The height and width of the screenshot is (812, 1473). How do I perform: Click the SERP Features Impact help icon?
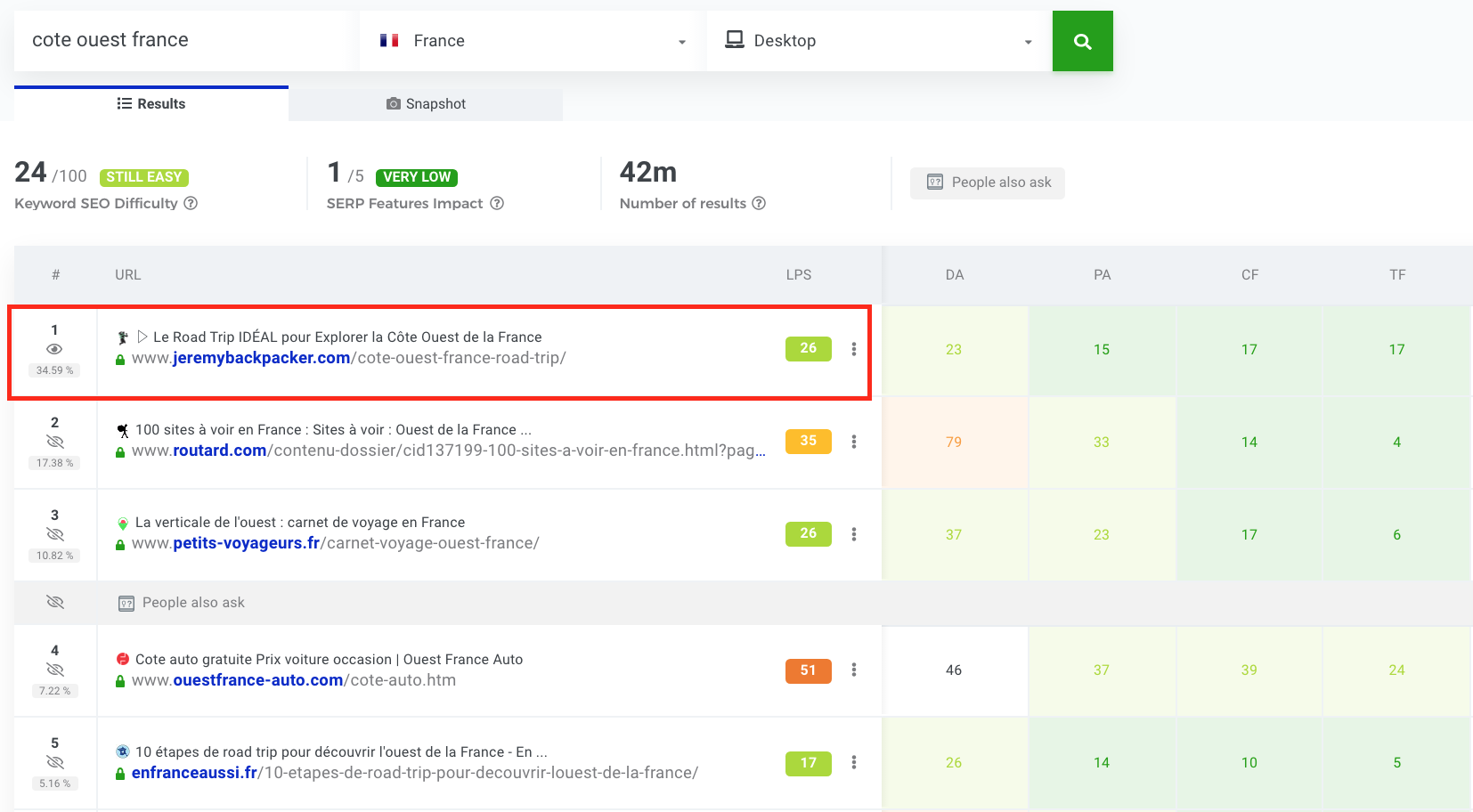click(x=497, y=203)
